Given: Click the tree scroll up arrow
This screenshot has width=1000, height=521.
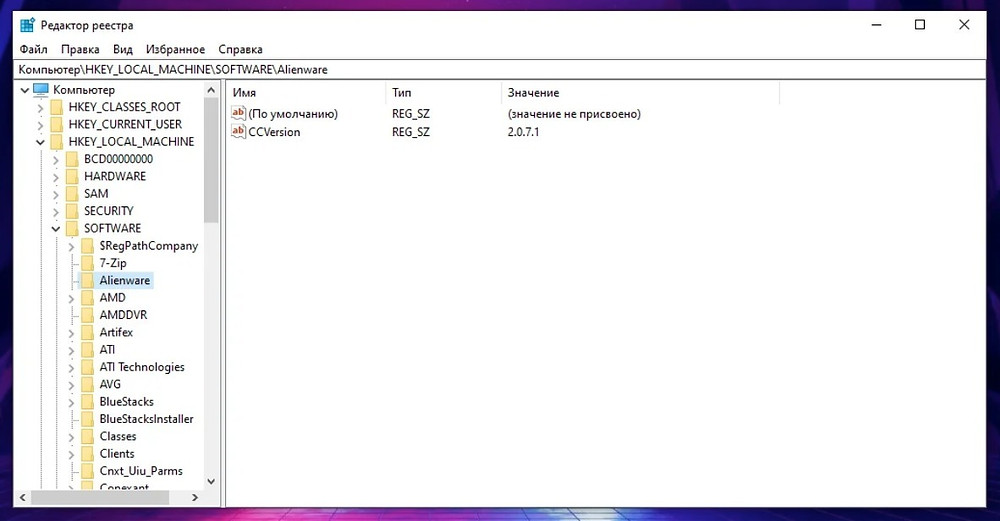Looking at the screenshot, I should pyautogui.click(x=211, y=90).
